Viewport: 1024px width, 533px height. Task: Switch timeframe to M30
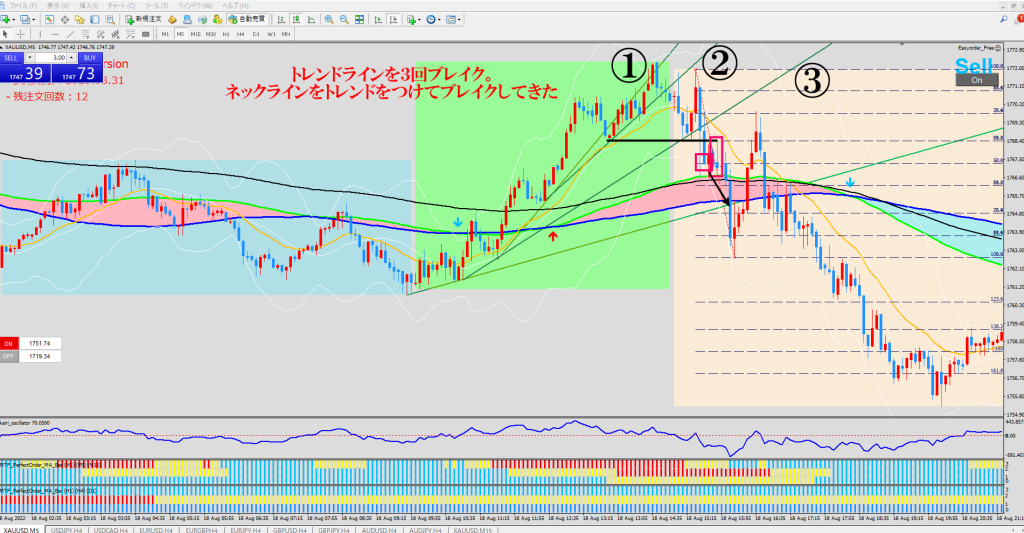(x=210, y=34)
